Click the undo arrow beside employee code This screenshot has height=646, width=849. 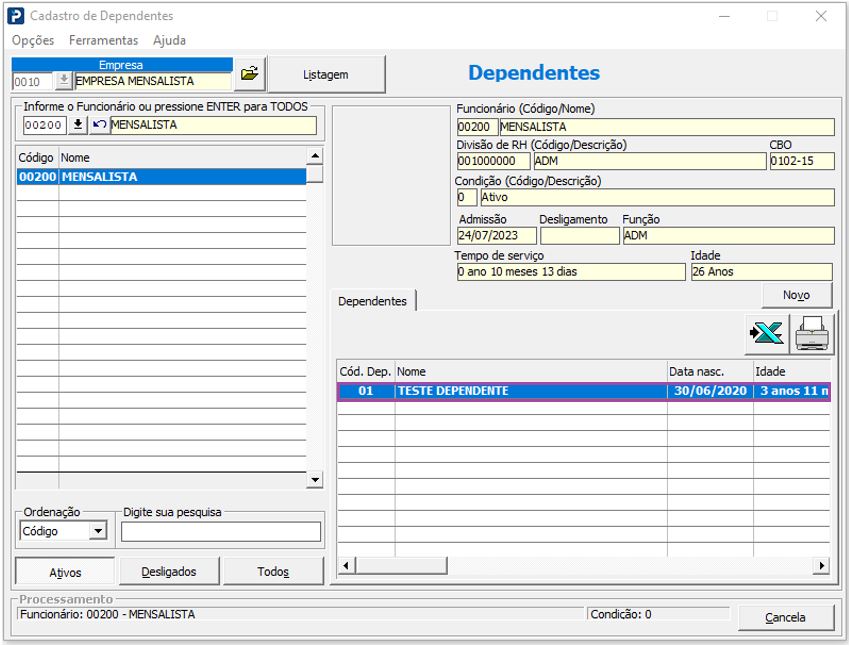coord(99,125)
